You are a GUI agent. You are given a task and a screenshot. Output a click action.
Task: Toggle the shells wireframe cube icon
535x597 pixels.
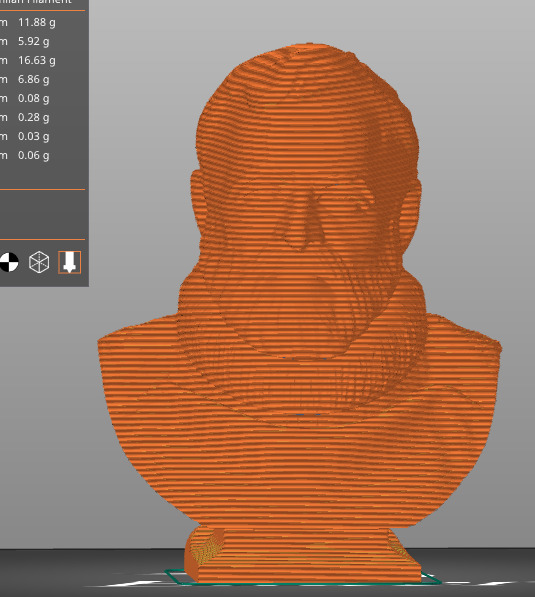39,262
